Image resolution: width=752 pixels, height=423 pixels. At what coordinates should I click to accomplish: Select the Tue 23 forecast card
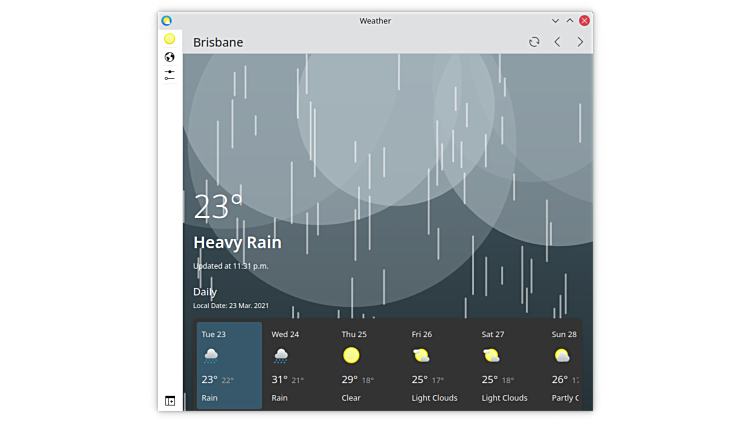pos(229,365)
